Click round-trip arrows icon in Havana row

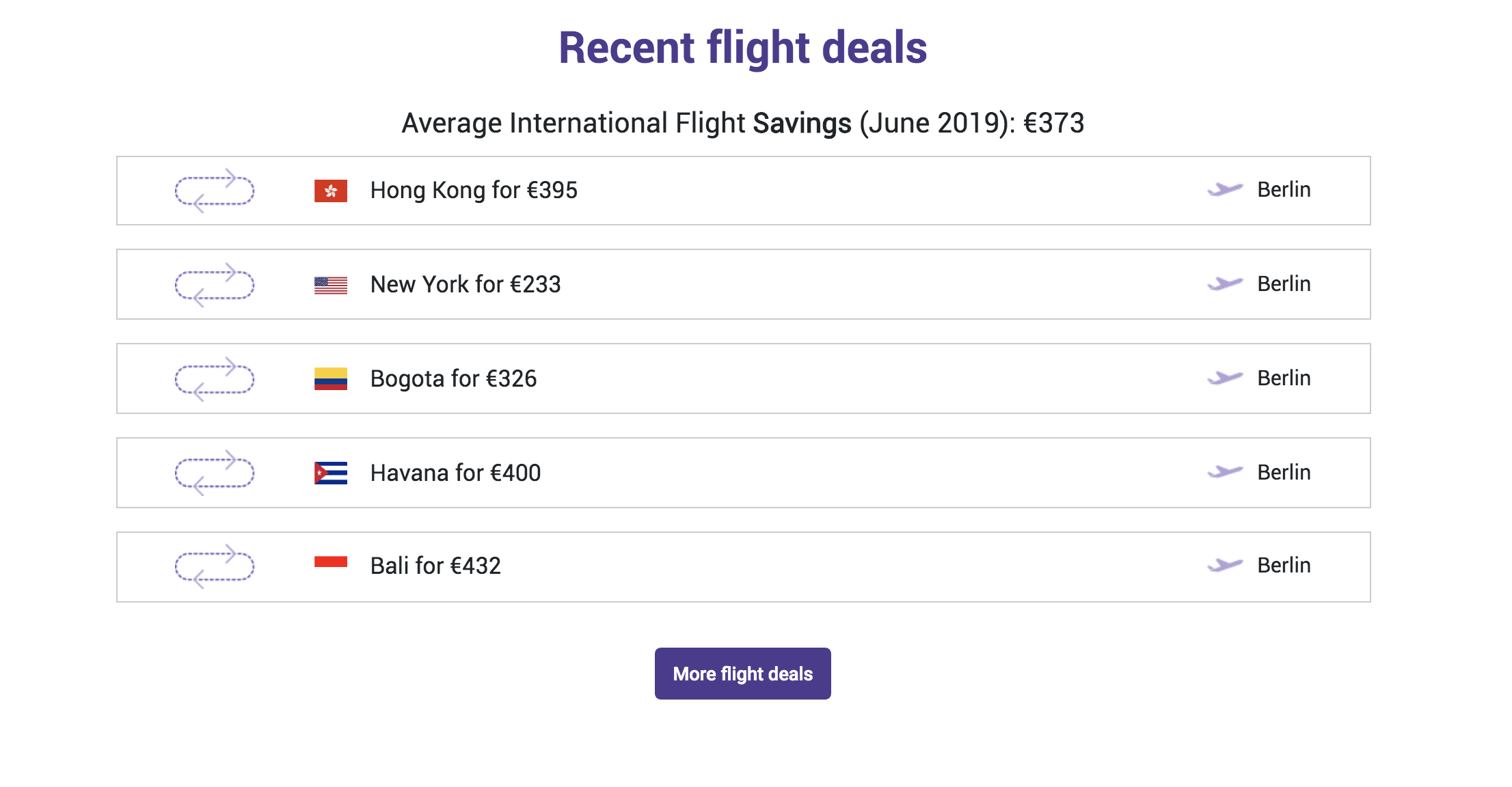(x=214, y=473)
